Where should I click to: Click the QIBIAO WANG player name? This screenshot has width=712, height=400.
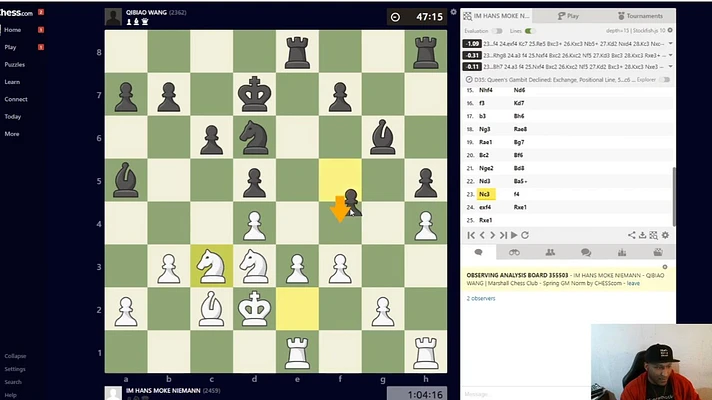[146, 13]
